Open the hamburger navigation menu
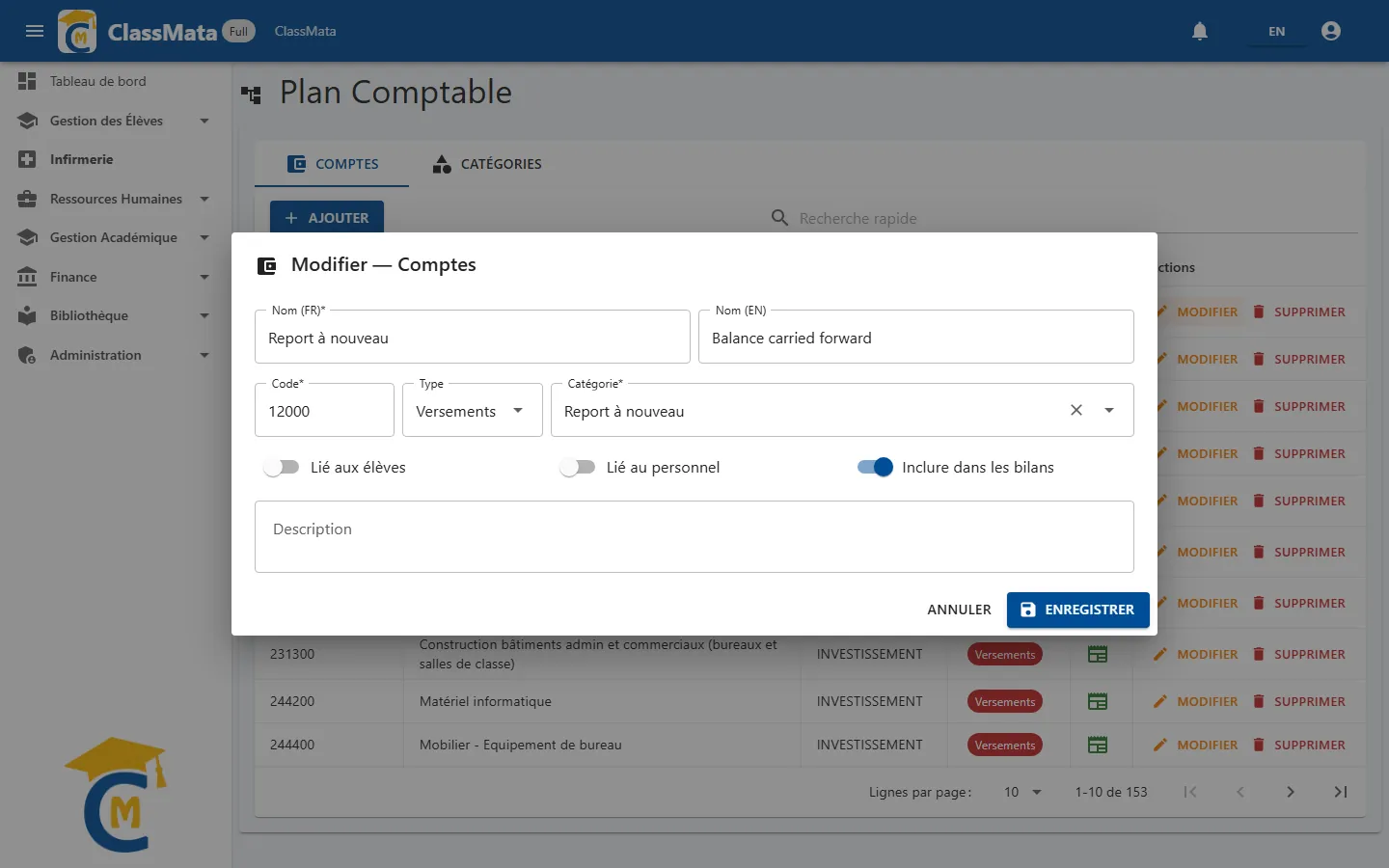The image size is (1389, 868). (35, 31)
